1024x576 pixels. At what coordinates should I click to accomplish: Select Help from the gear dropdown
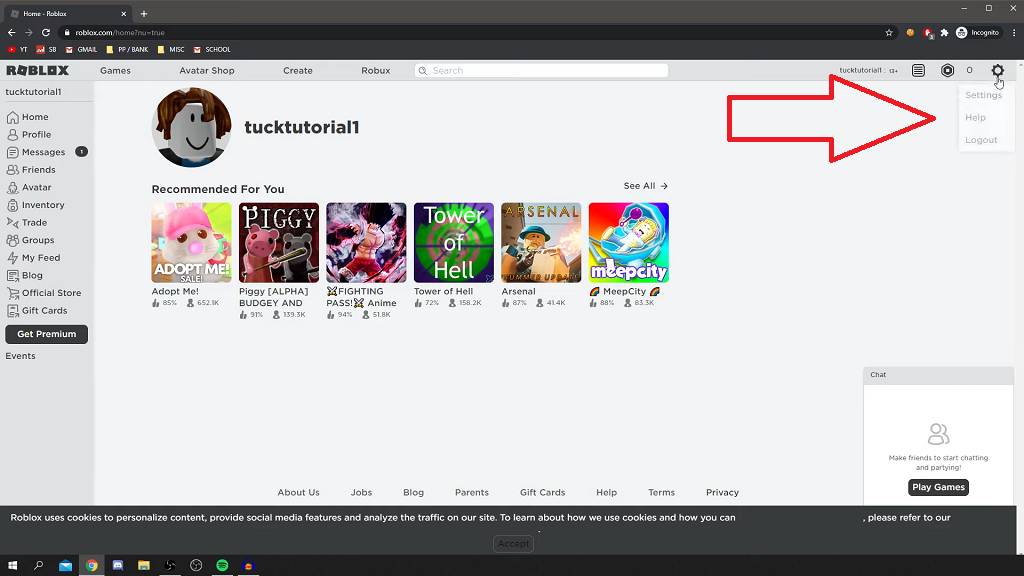tap(976, 118)
